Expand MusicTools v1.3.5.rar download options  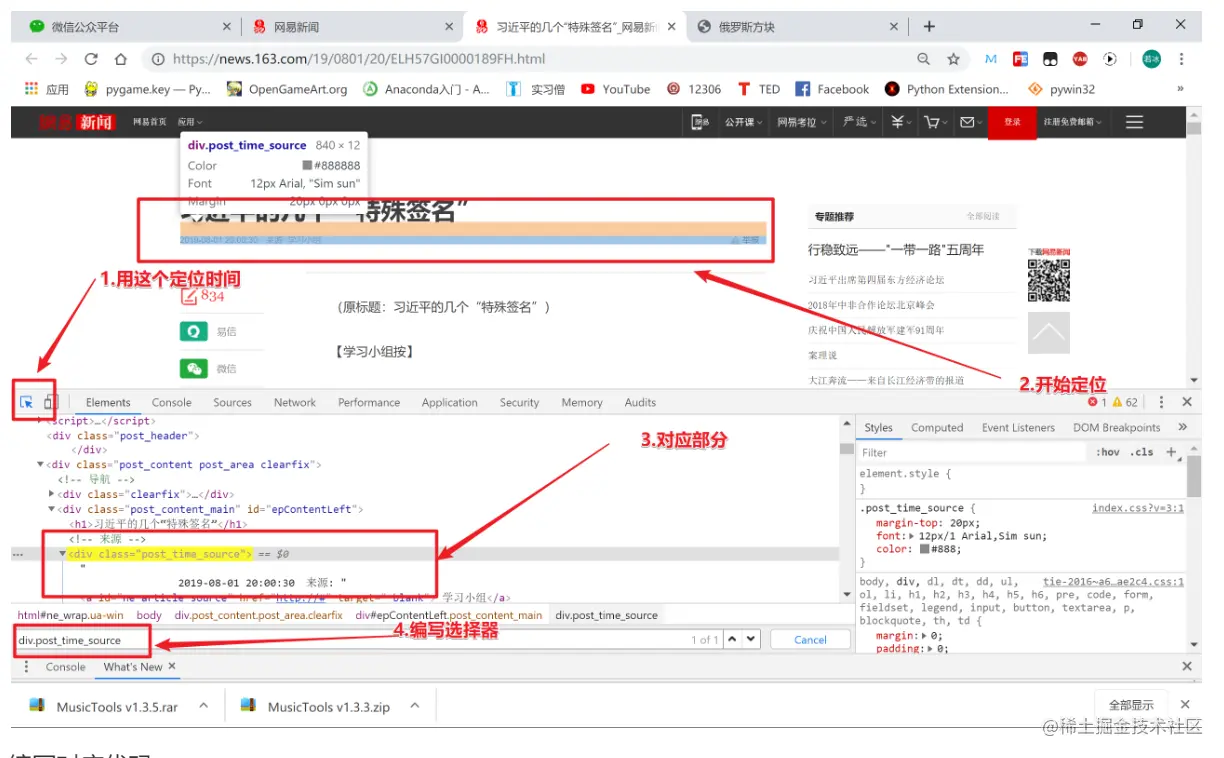[x=202, y=705]
